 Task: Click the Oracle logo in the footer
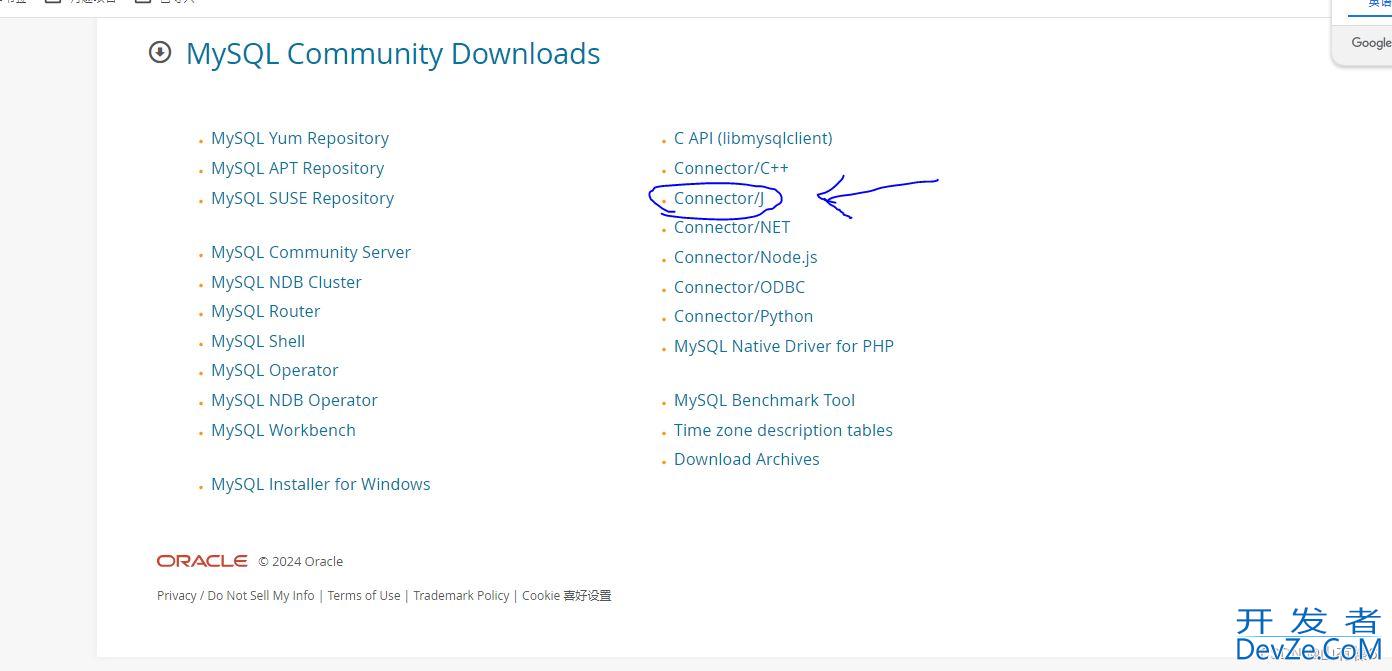coord(202,561)
